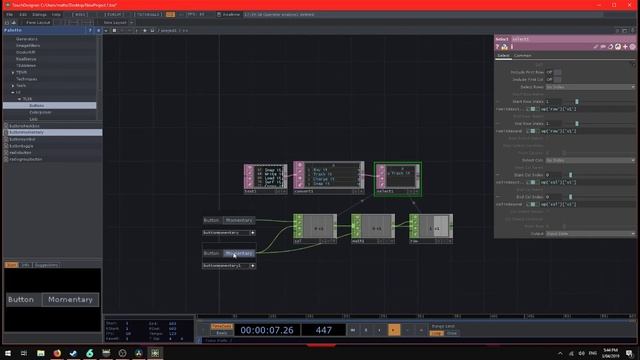The height and width of the screenshot is (360, 640).
Task: Toggle the rowindexstart expression mode switch
Action: click(x=533, y=109)
